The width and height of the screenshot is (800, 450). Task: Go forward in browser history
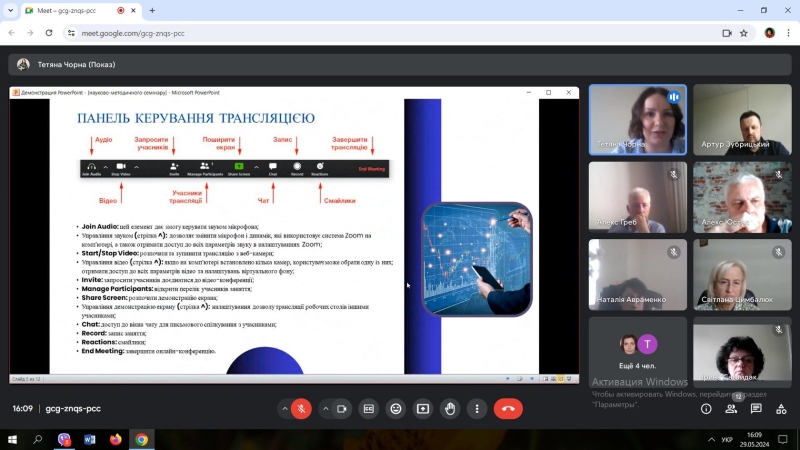pyautogui.click(x=30, y=33)
